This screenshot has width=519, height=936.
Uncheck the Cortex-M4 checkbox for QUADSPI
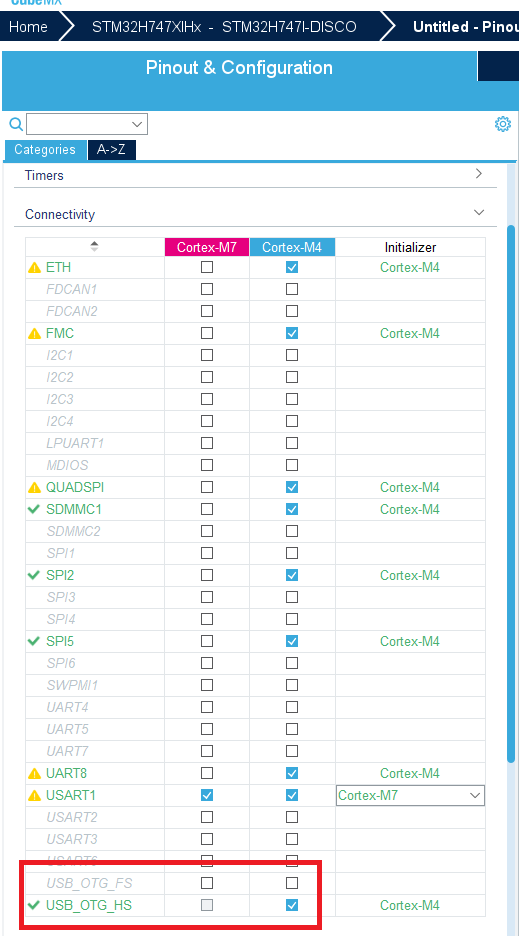point(291,487)
